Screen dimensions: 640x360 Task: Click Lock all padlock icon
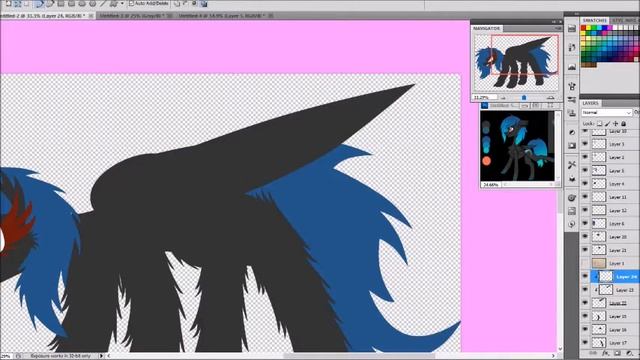tap(623, 123)
